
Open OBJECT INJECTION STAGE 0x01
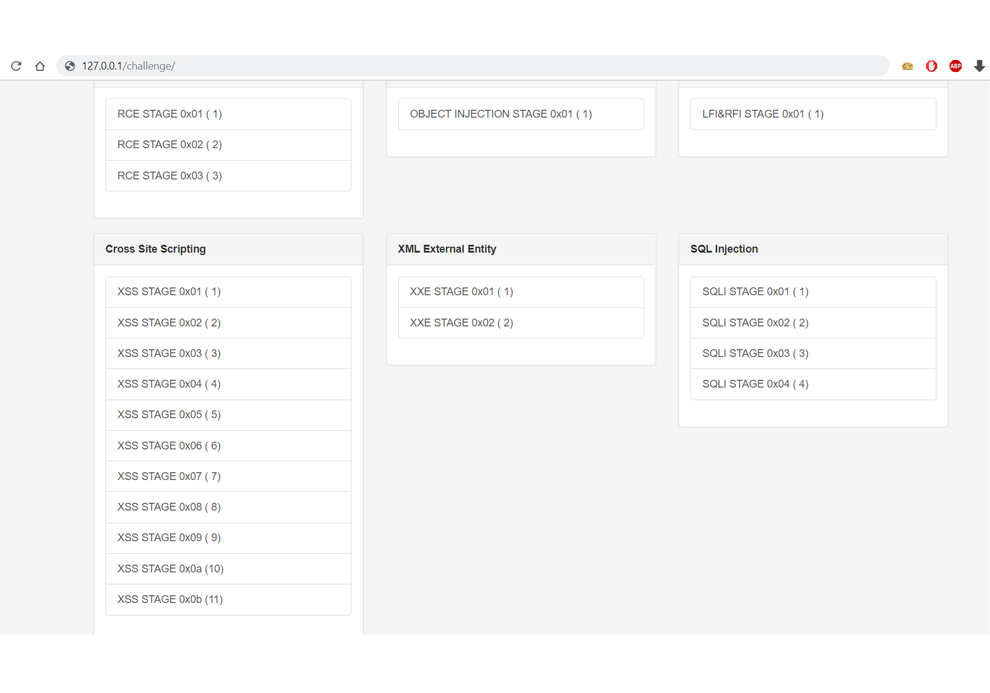[x=521, y=114]
